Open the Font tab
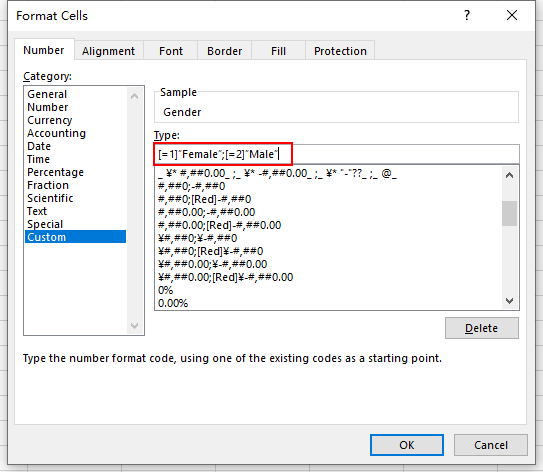Screen dimensions: 543x472 (171, 51)
